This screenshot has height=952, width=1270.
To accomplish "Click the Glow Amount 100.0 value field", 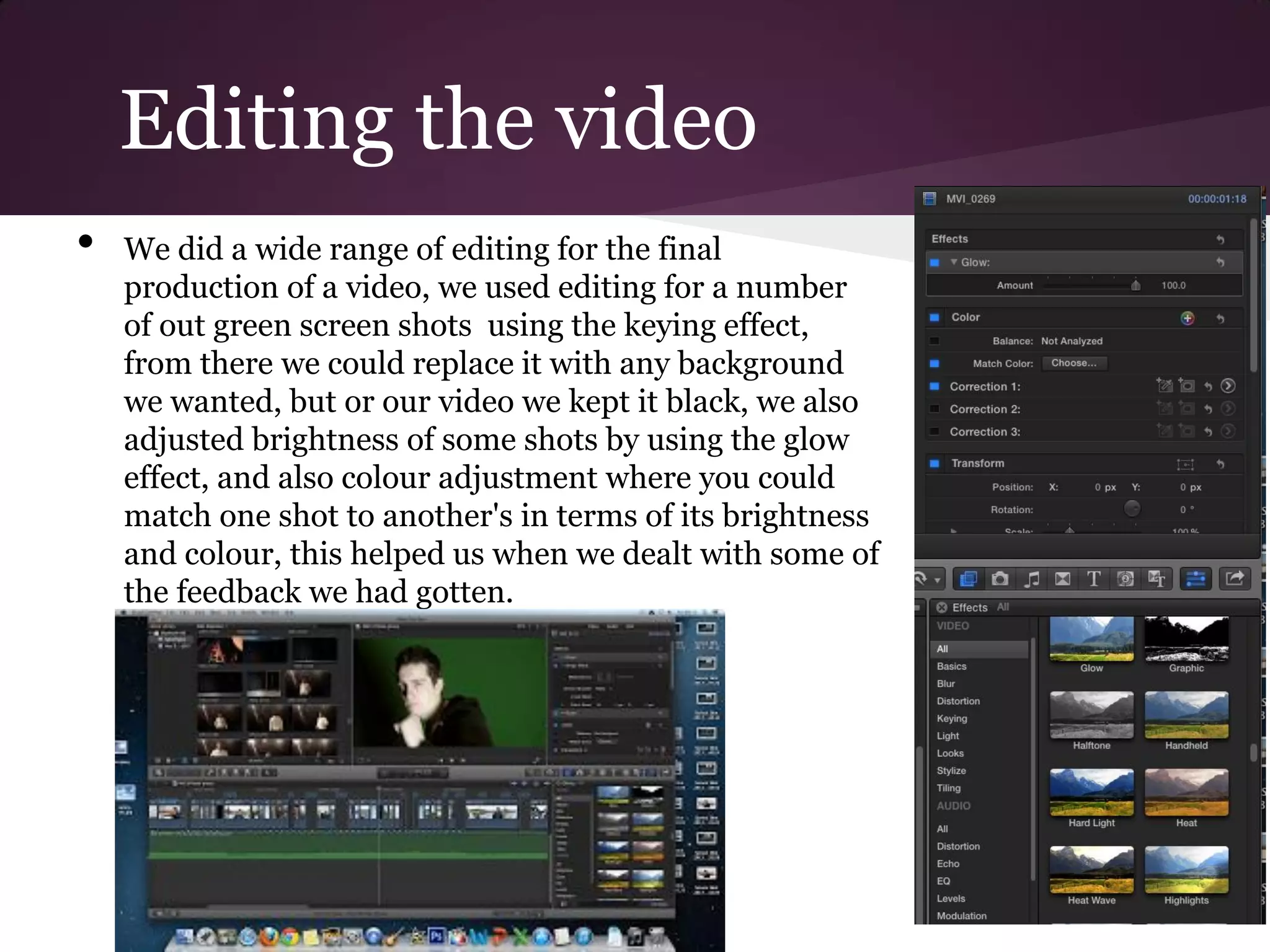I will point(1173,286).
